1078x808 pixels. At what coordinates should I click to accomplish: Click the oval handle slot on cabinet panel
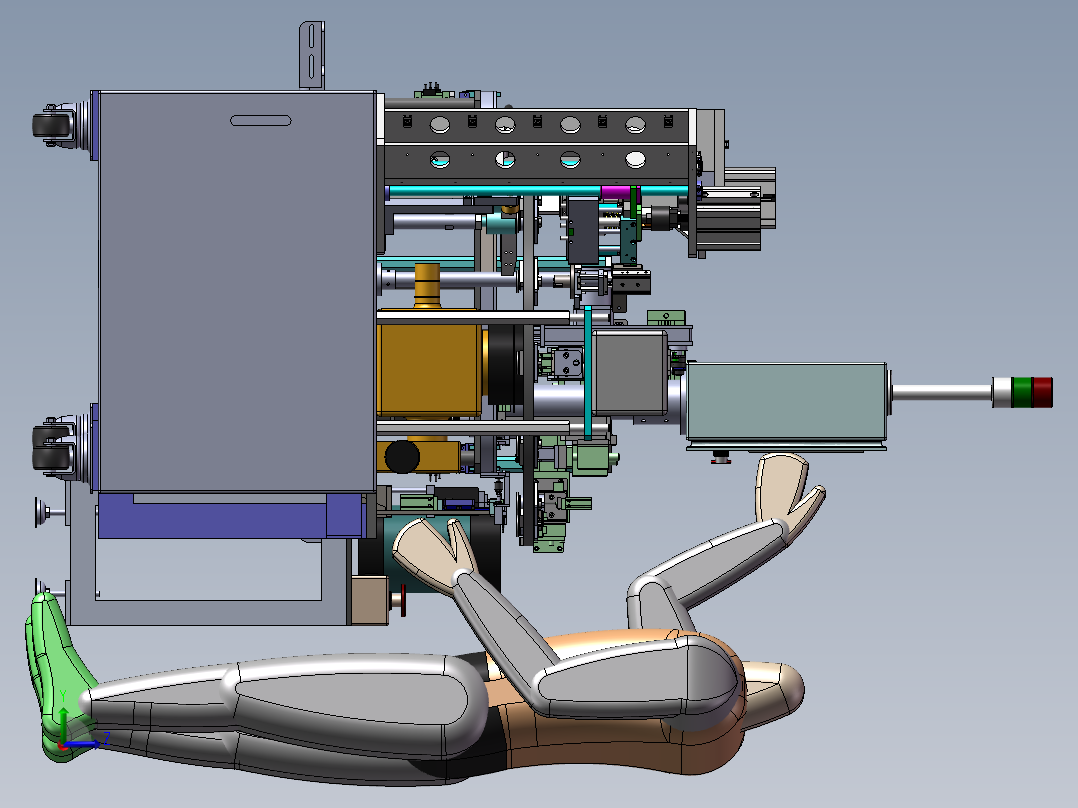(x=261, y=120)
